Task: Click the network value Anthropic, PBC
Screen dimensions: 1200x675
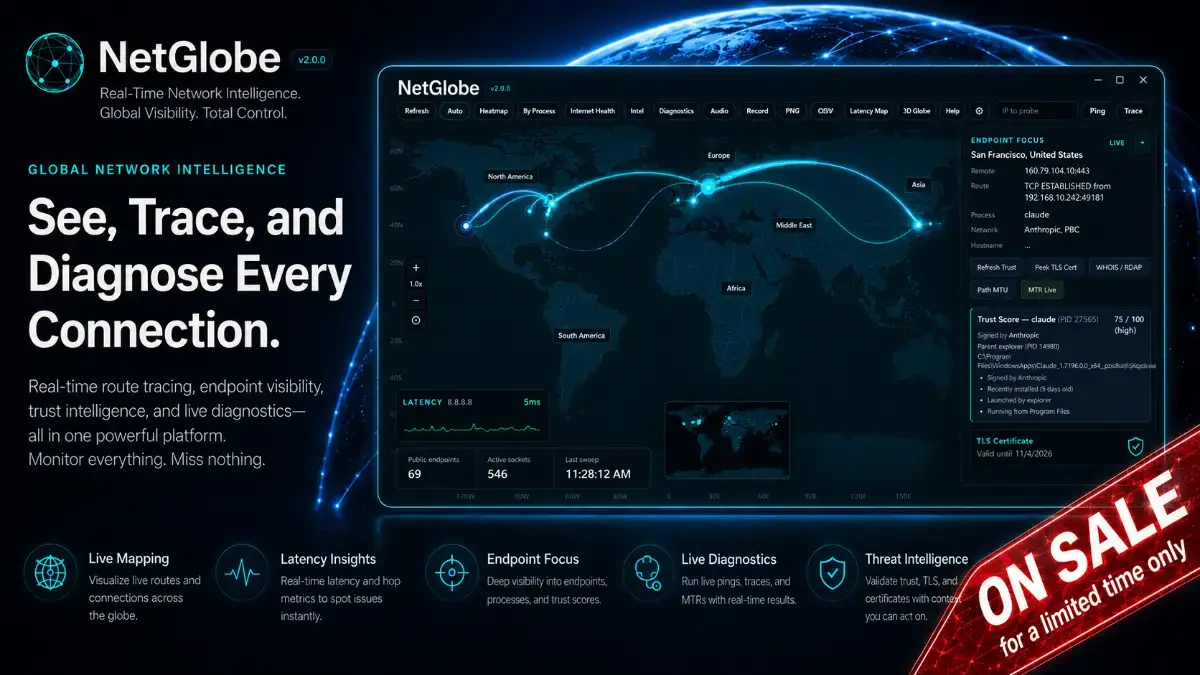Action: (x=1054, y=229)
